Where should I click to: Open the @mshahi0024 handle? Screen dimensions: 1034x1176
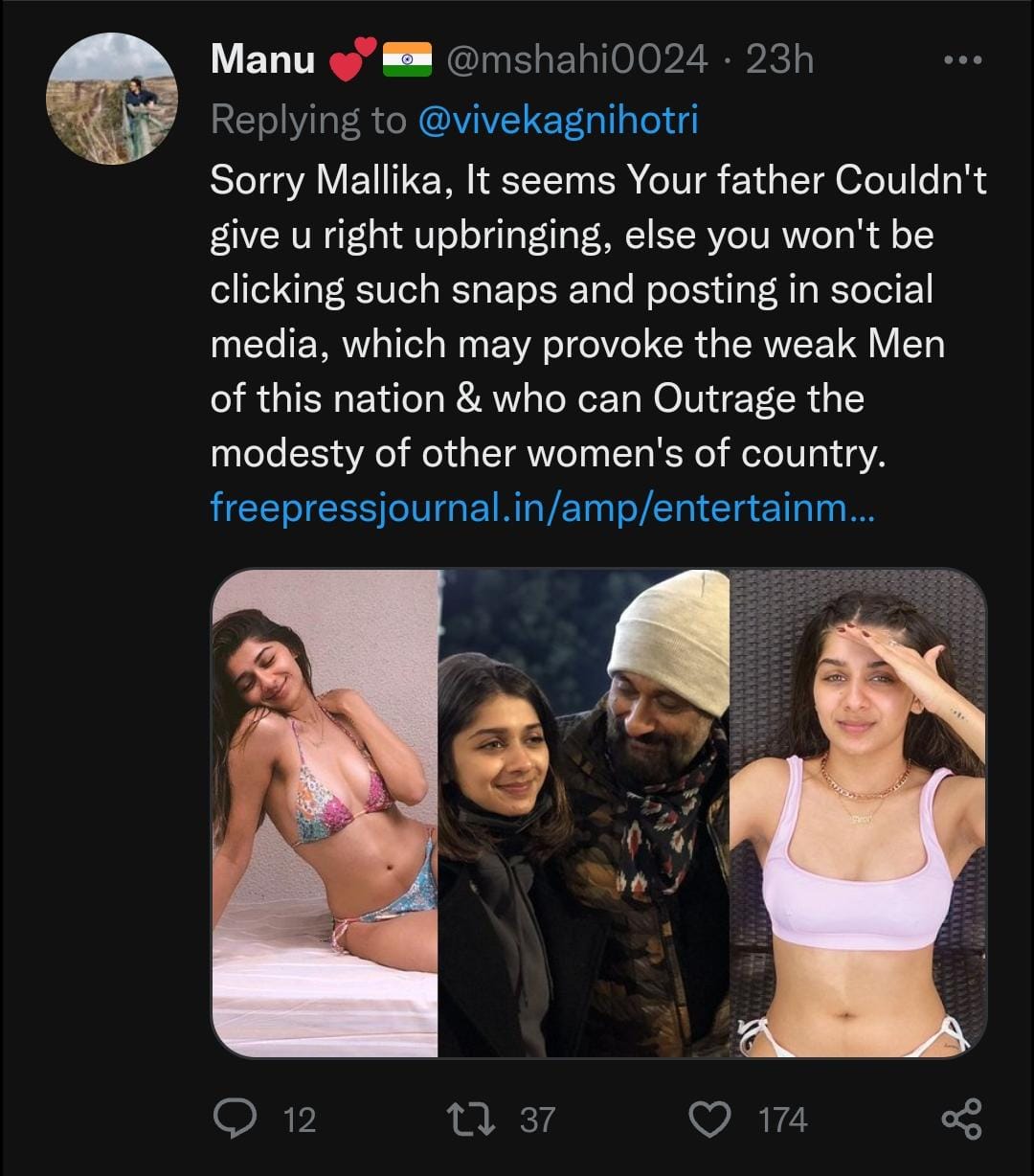[577, 60]
